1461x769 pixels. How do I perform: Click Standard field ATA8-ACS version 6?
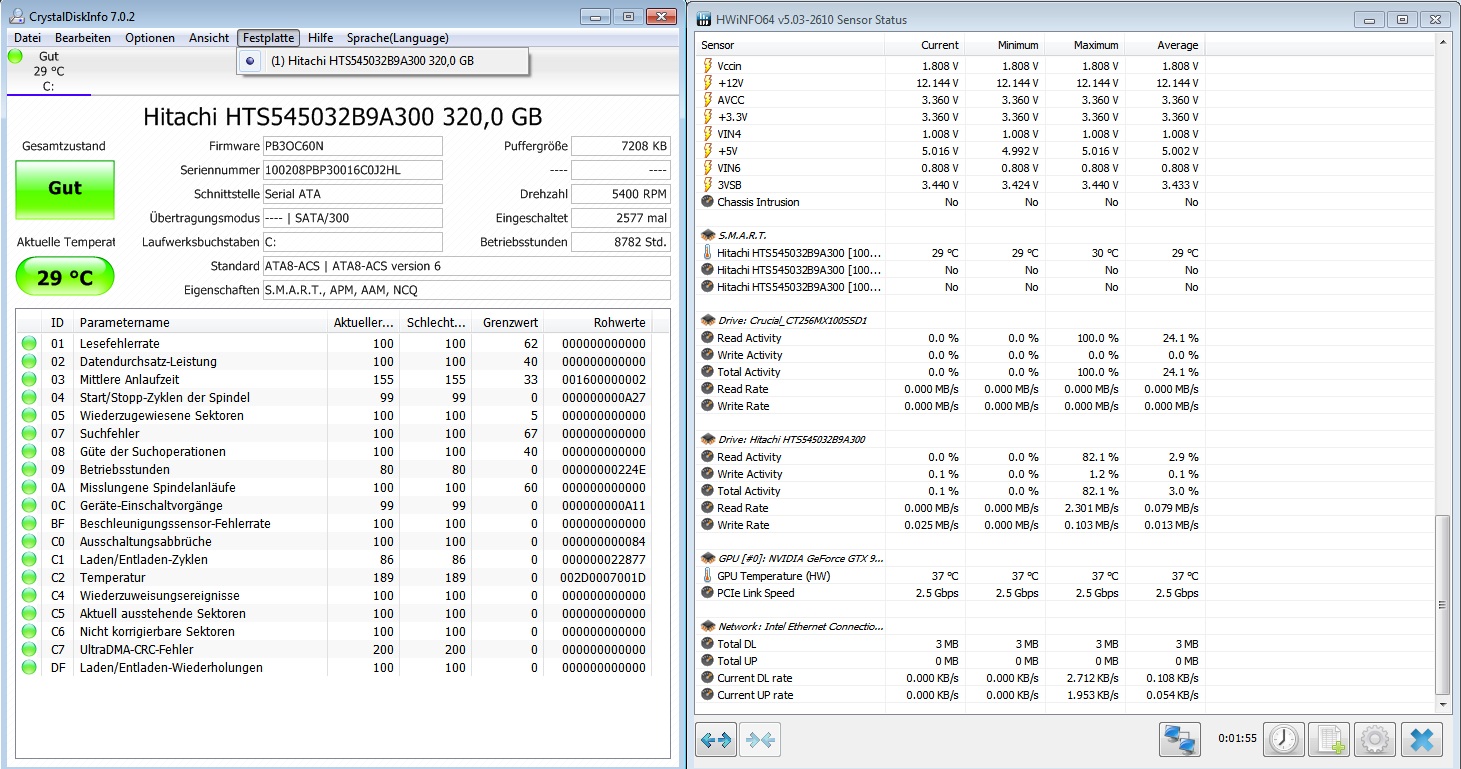coord(466,266)
